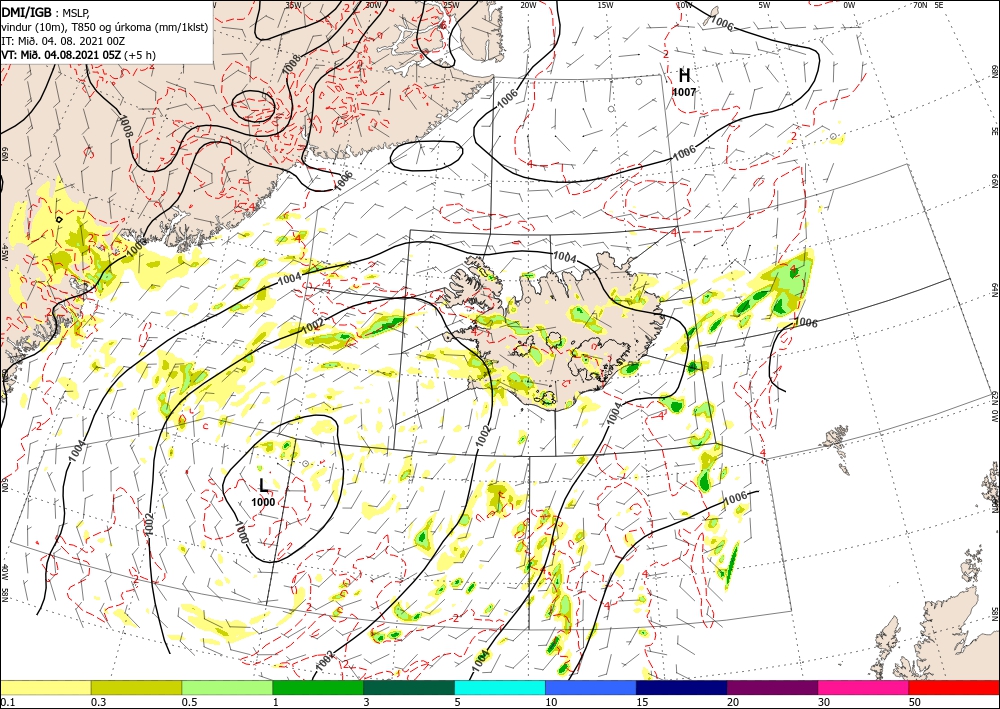Select the purple 20–30 legend swatch

pyautogui.click(x=772, y=688)
